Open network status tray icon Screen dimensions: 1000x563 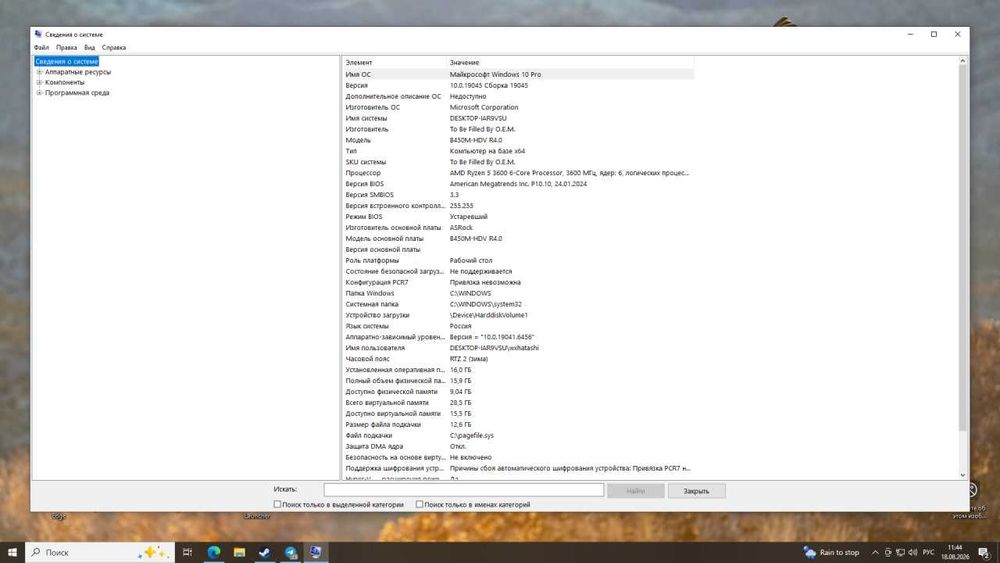coord(900,552)
